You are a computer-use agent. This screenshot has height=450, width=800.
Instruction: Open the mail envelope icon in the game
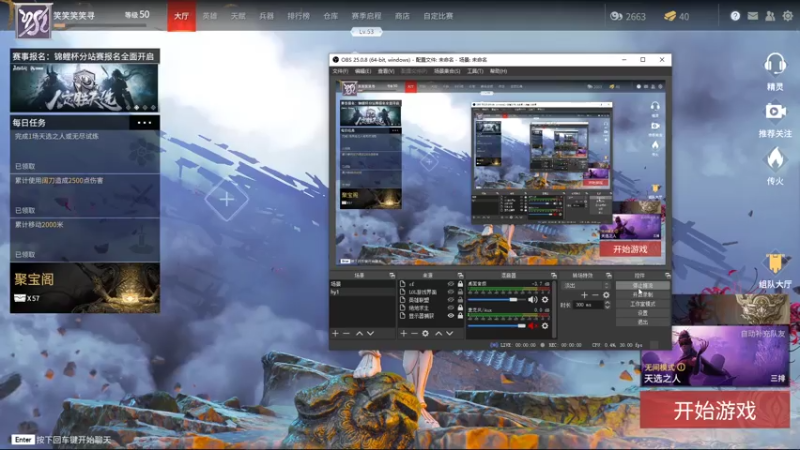(x=753, y=16)
